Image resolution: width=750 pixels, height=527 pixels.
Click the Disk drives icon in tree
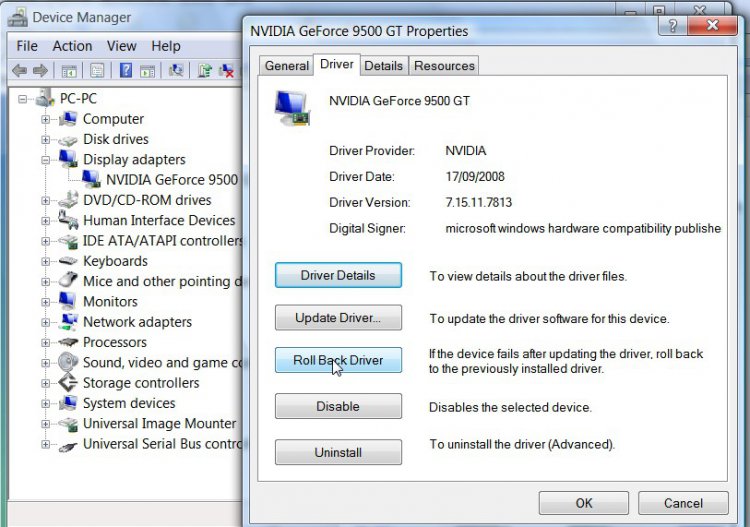point(68,140)
